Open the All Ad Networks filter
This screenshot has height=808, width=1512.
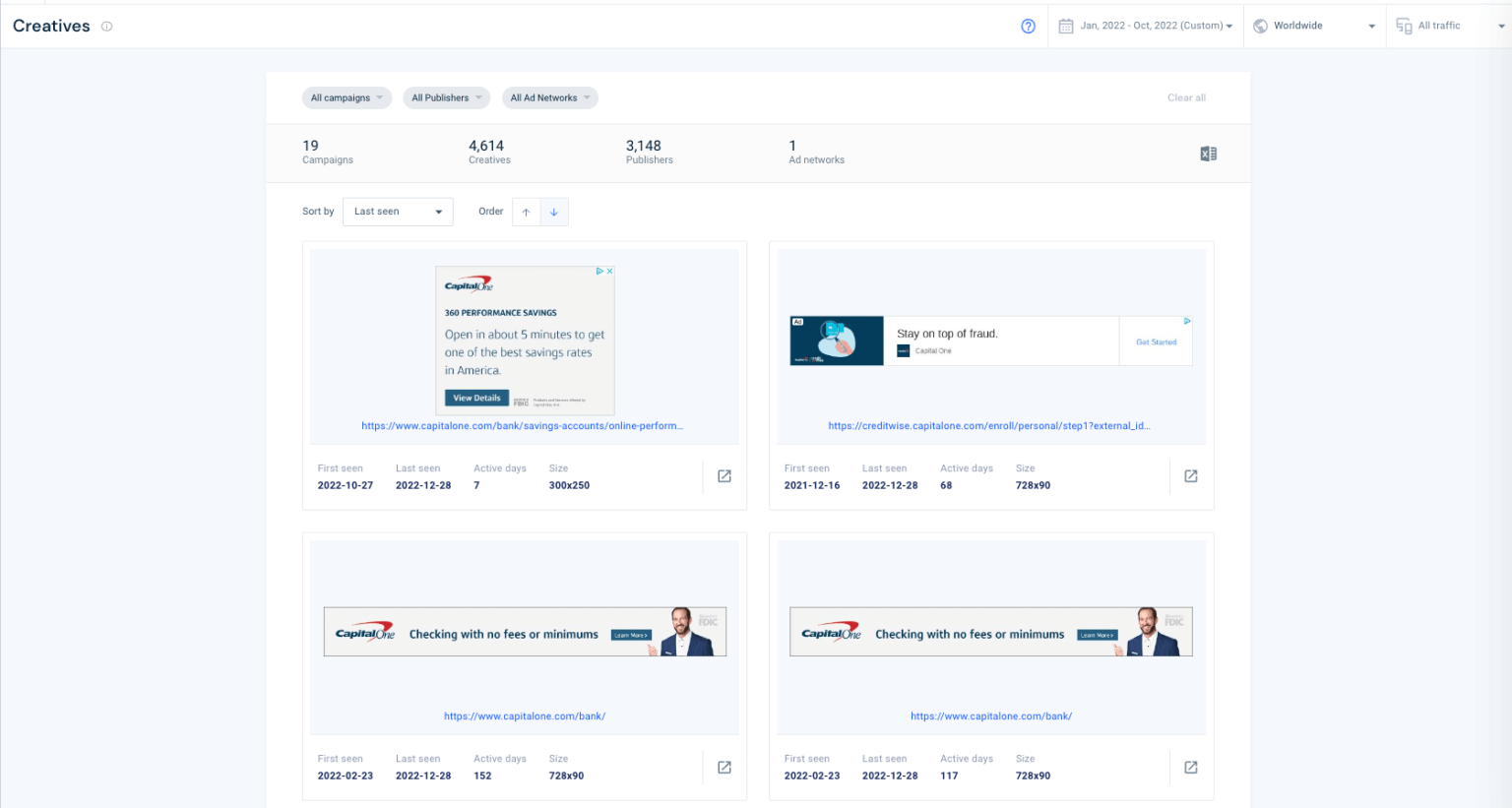point(549,97)
